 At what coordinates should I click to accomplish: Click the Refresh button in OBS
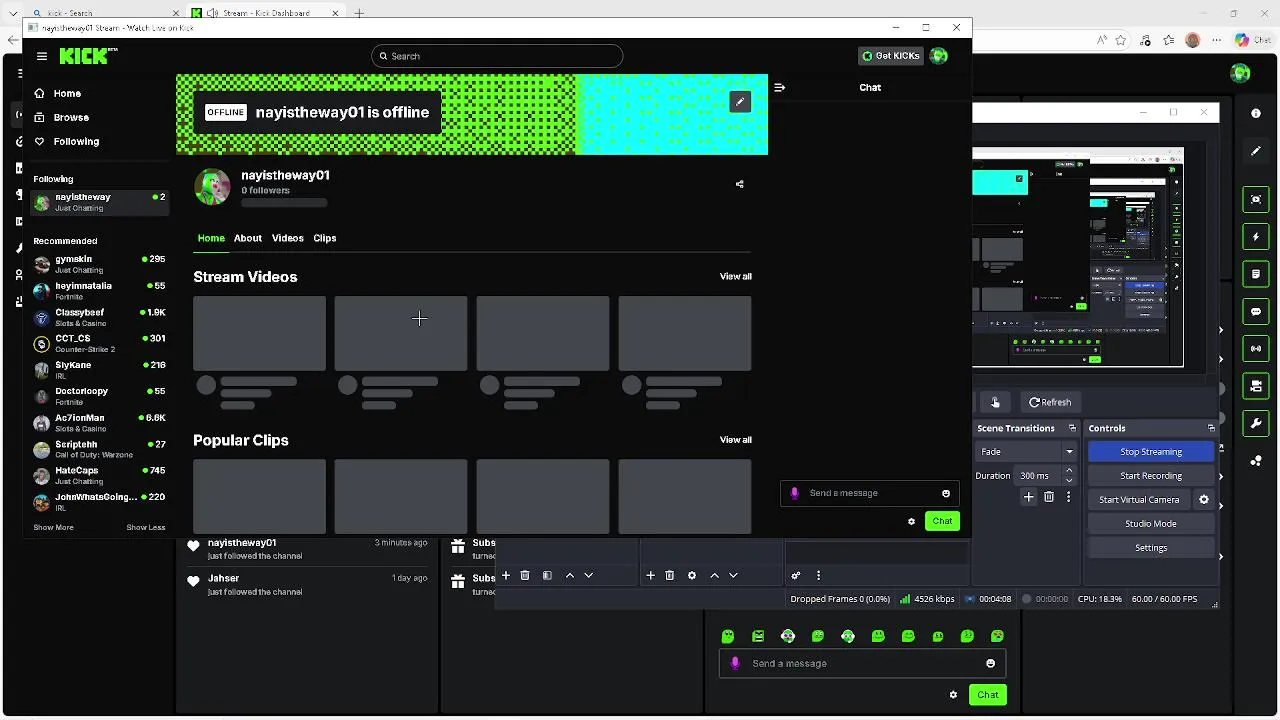[x=1050, y=402]
